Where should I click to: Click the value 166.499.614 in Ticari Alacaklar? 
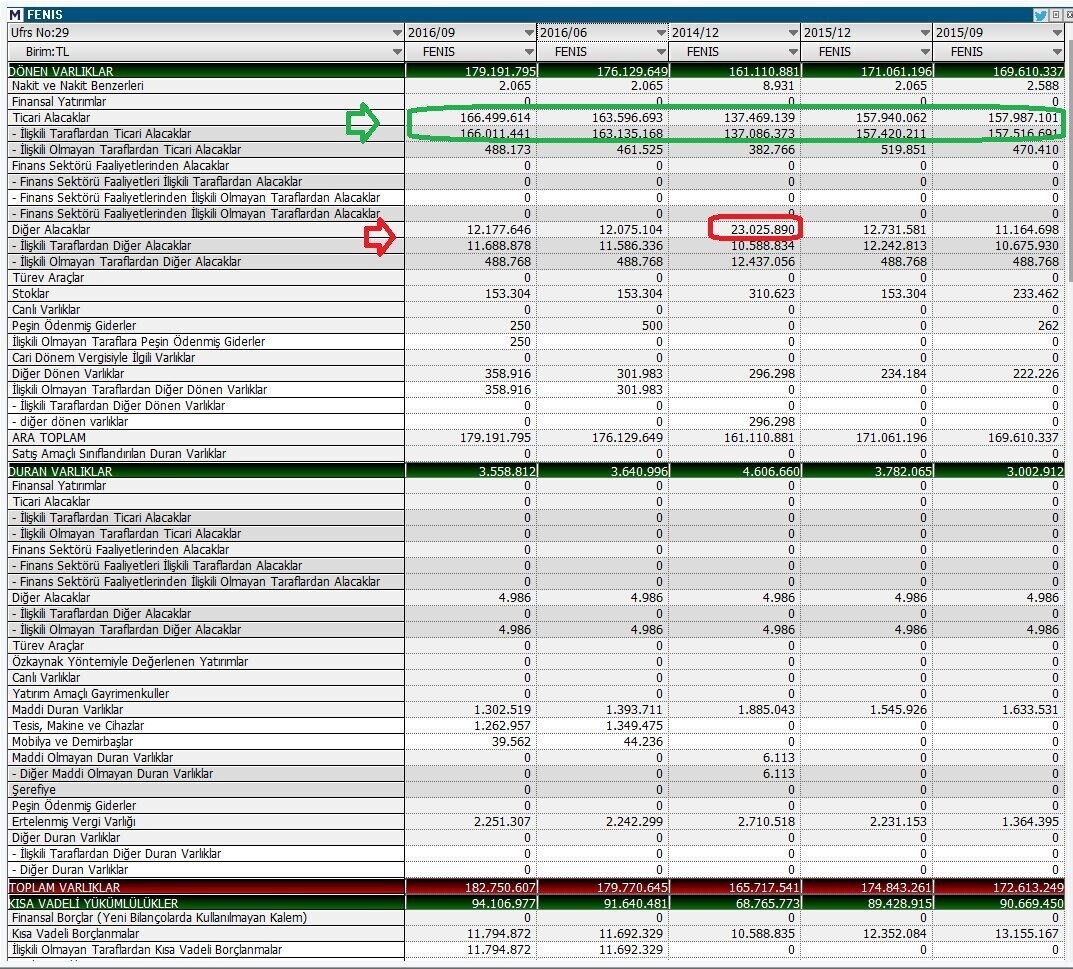point(495,118)
